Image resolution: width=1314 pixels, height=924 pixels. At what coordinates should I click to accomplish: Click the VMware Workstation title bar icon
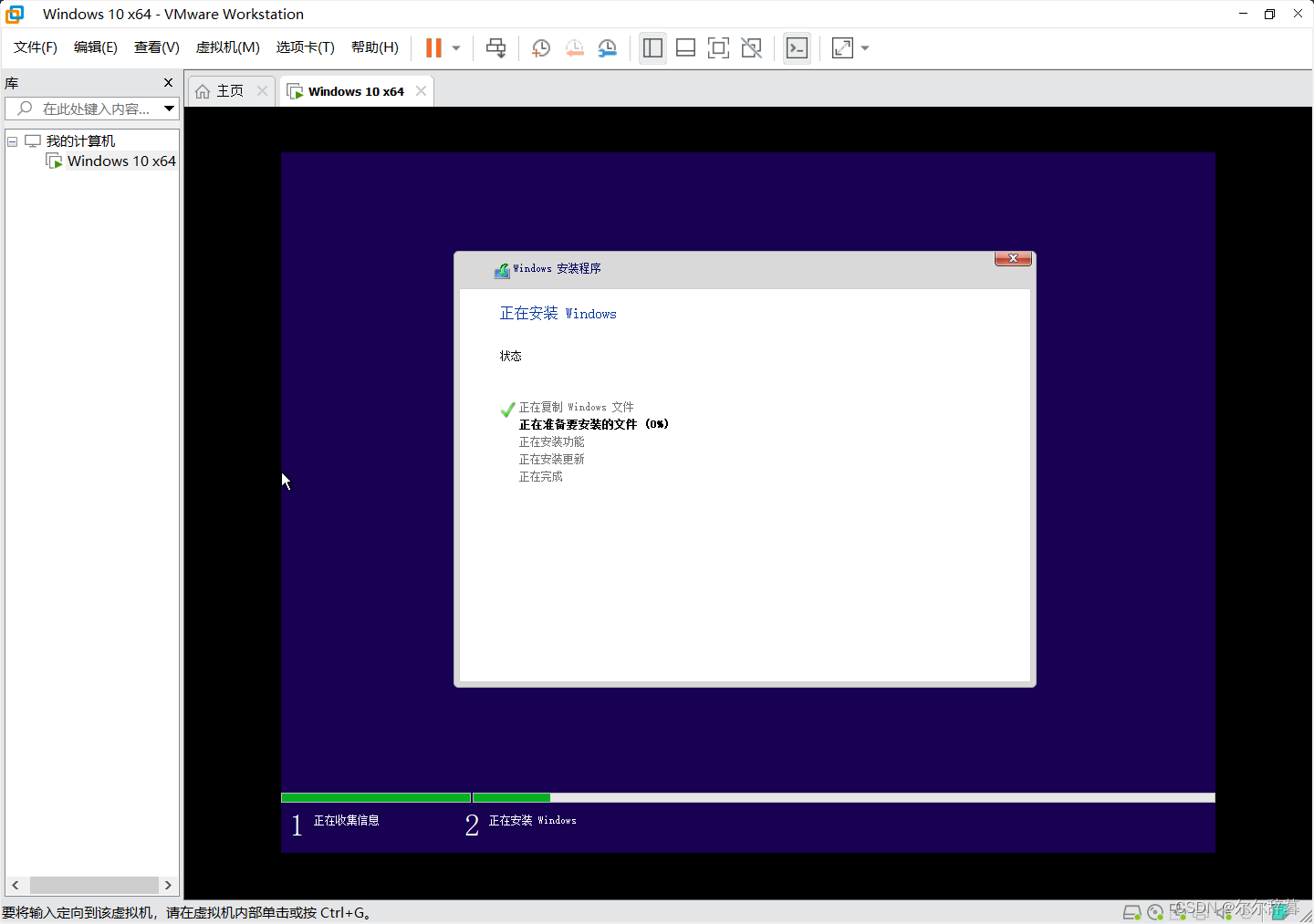point(15,14)
